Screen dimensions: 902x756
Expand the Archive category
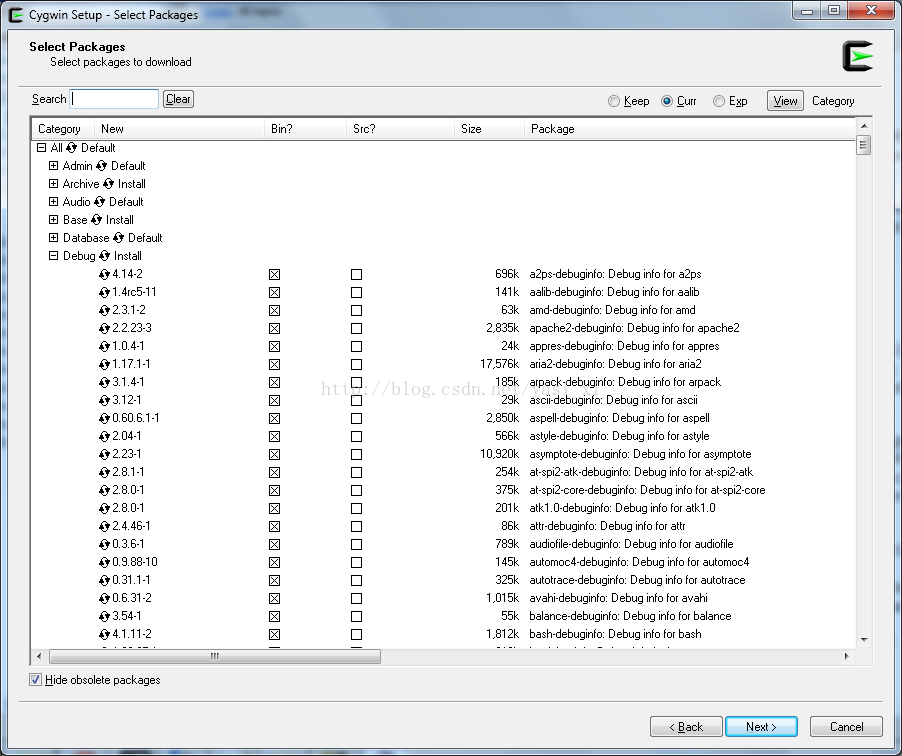click(x=53, y=184)
